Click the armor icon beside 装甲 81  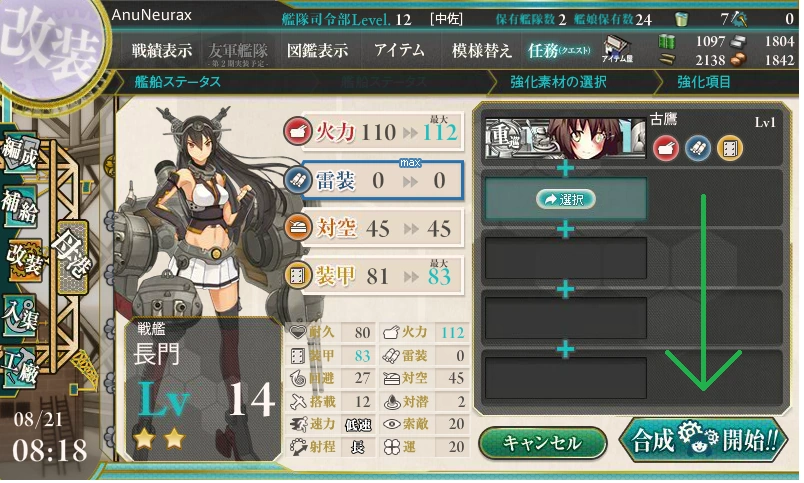(x=297, y=276)
